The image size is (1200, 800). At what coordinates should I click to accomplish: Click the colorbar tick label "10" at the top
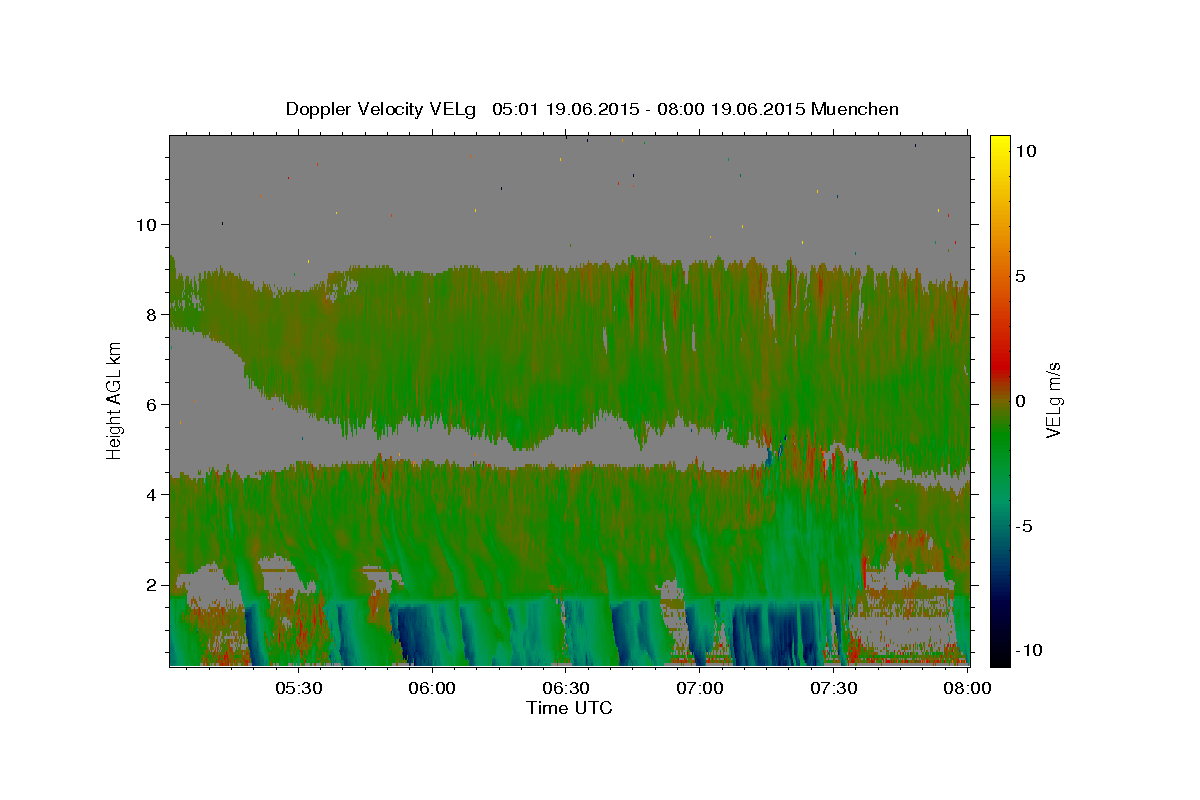[x=1025, y=150]
